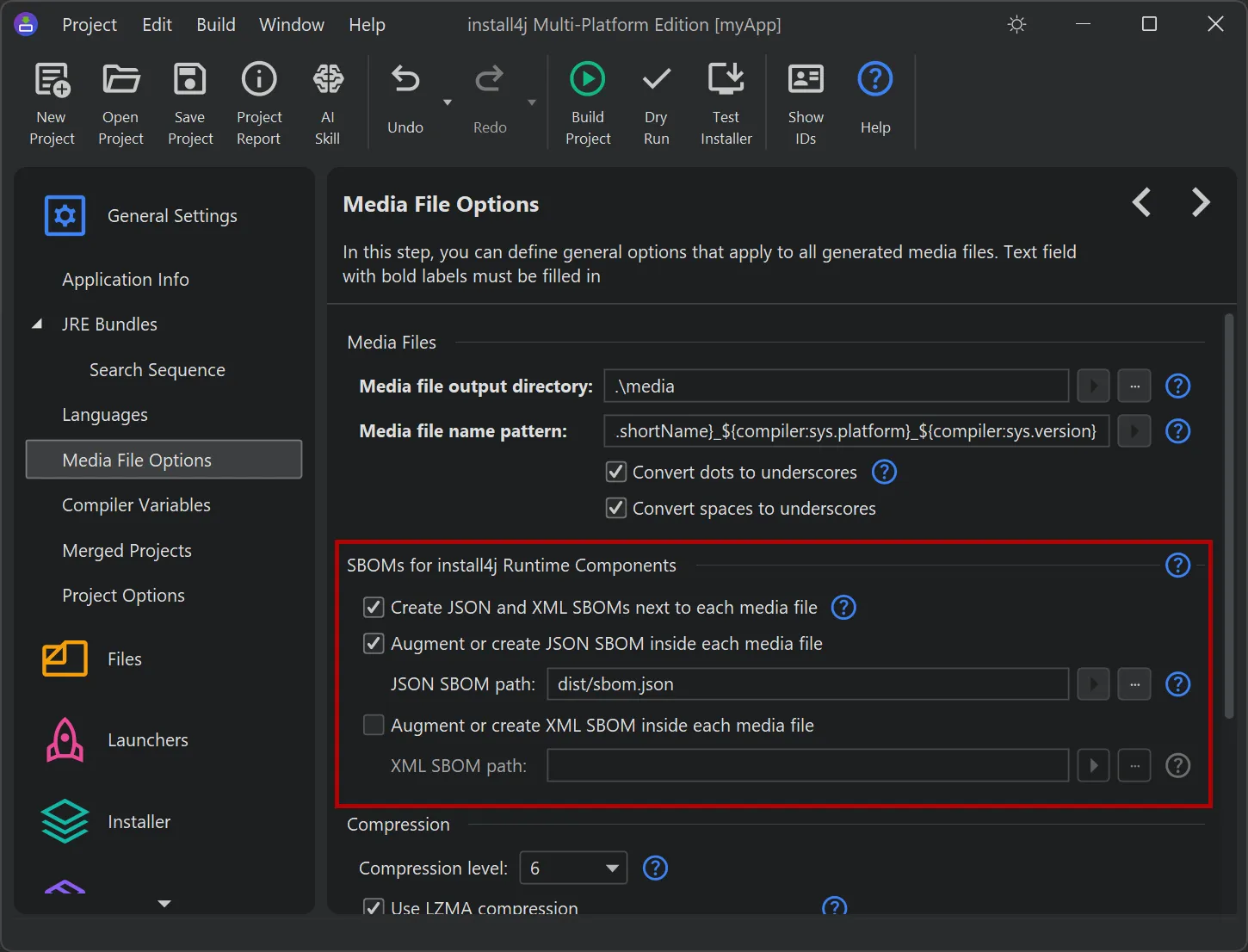
Task: Uncheck Convert spaces to underscores
Action: [616, 508]
